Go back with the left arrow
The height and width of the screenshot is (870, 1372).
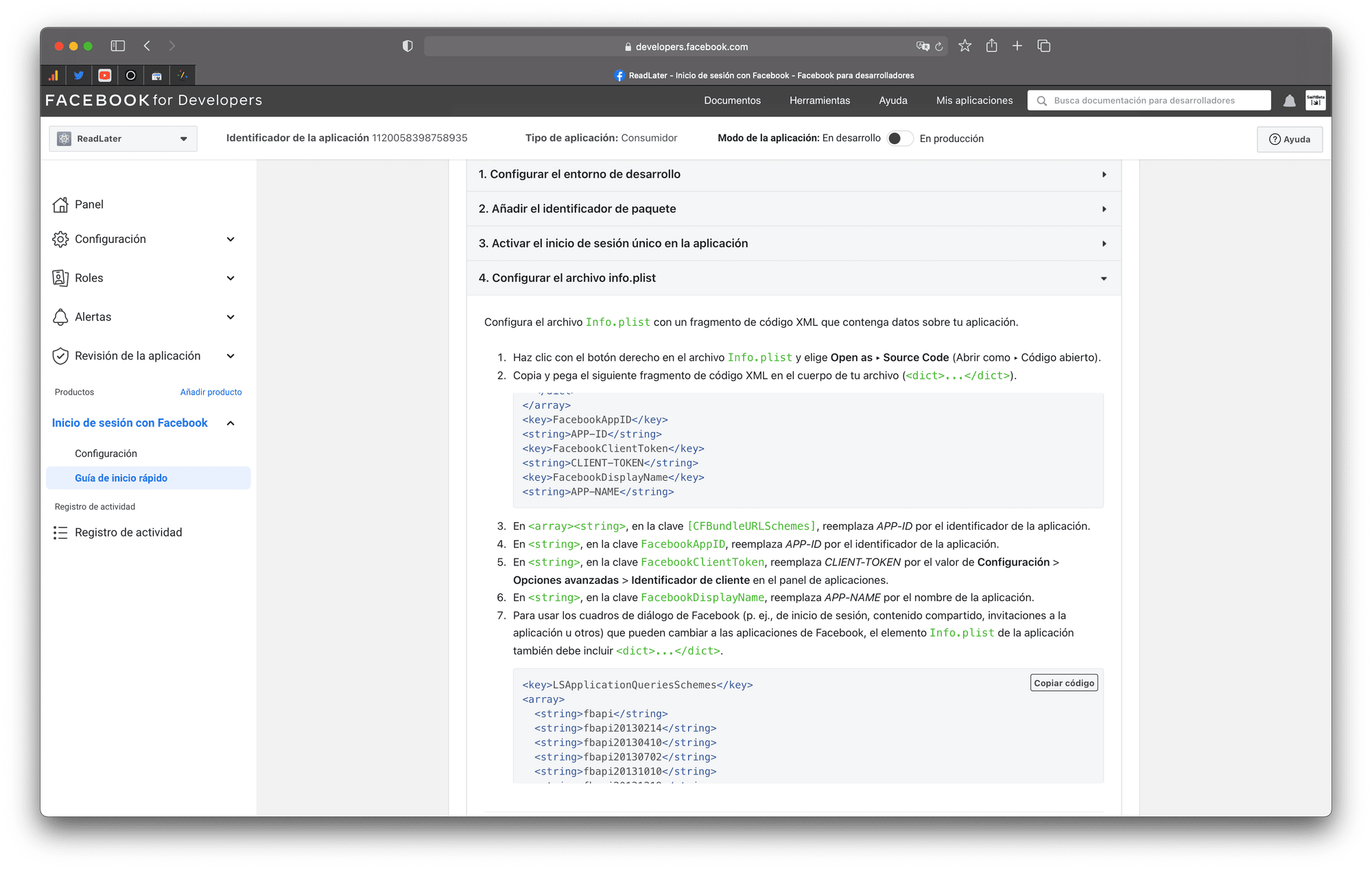click(x=147, y=46)
